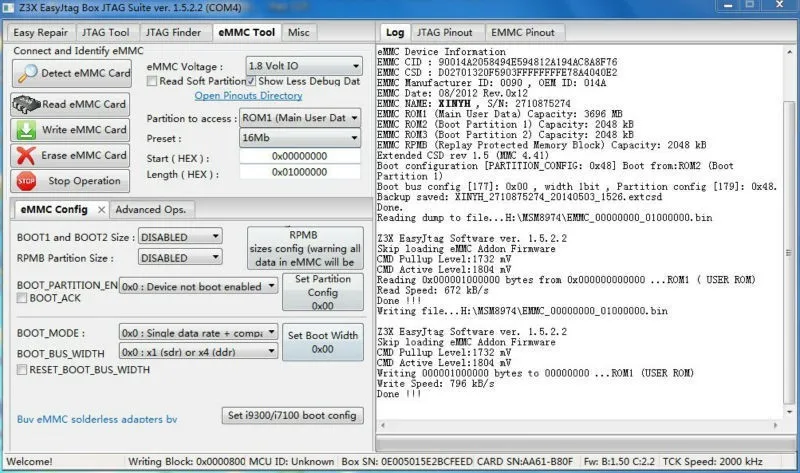Open RPMB Partition Size dropdown
Viewport: 800px width, 473px height.
coord(180,258)
